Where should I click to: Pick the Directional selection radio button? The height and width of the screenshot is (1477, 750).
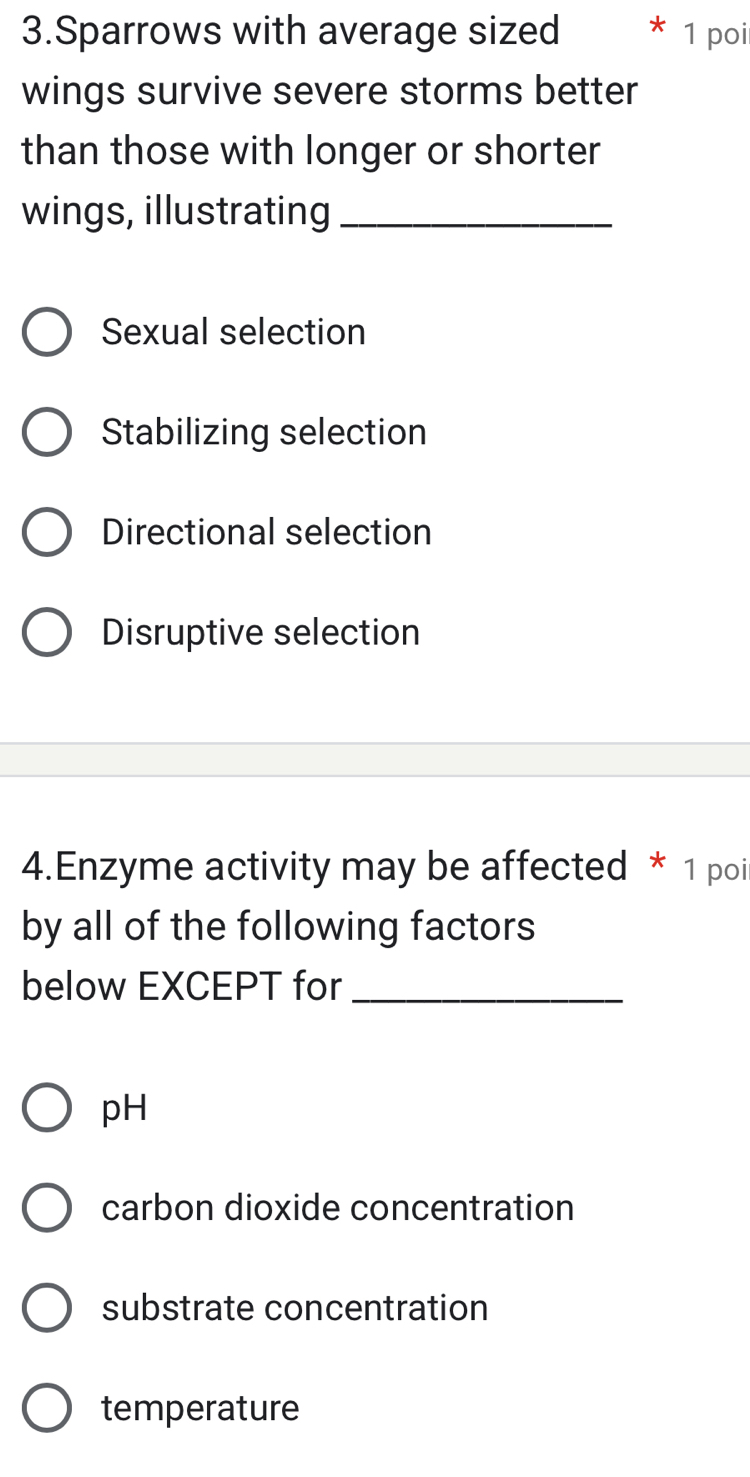pos(47,533)
